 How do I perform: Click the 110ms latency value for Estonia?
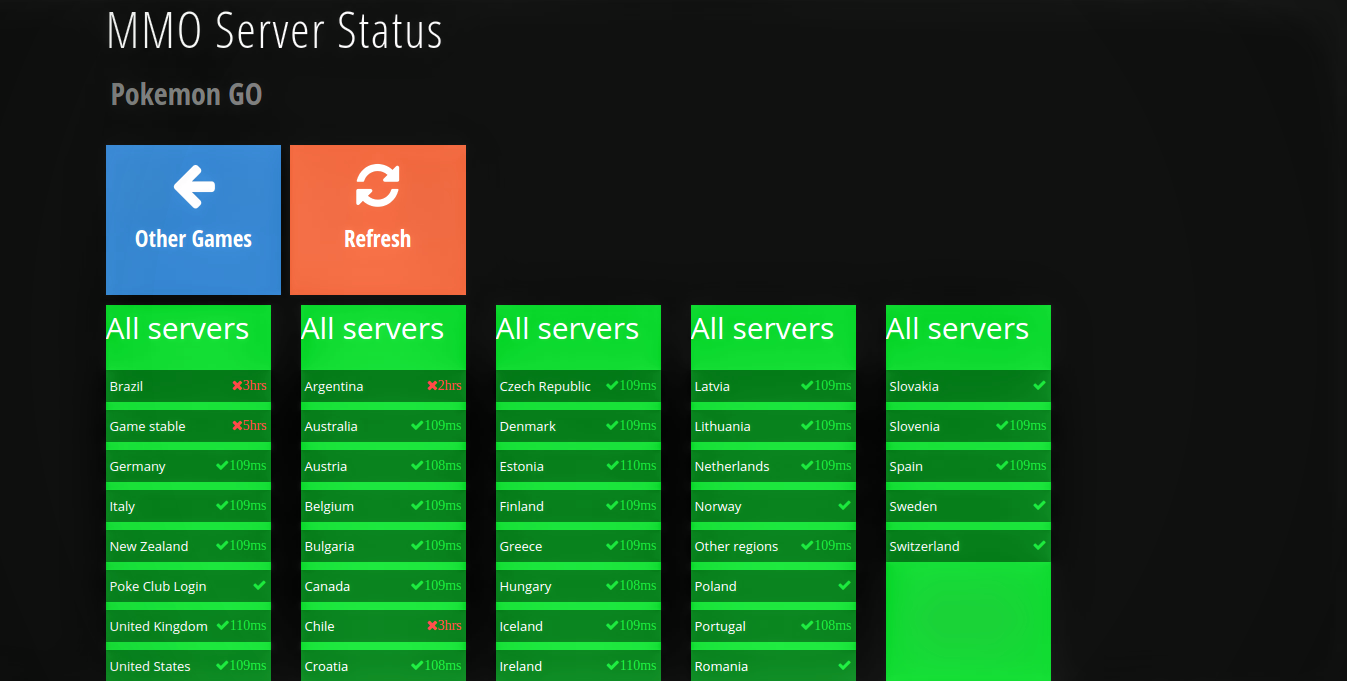coord(638,466)
